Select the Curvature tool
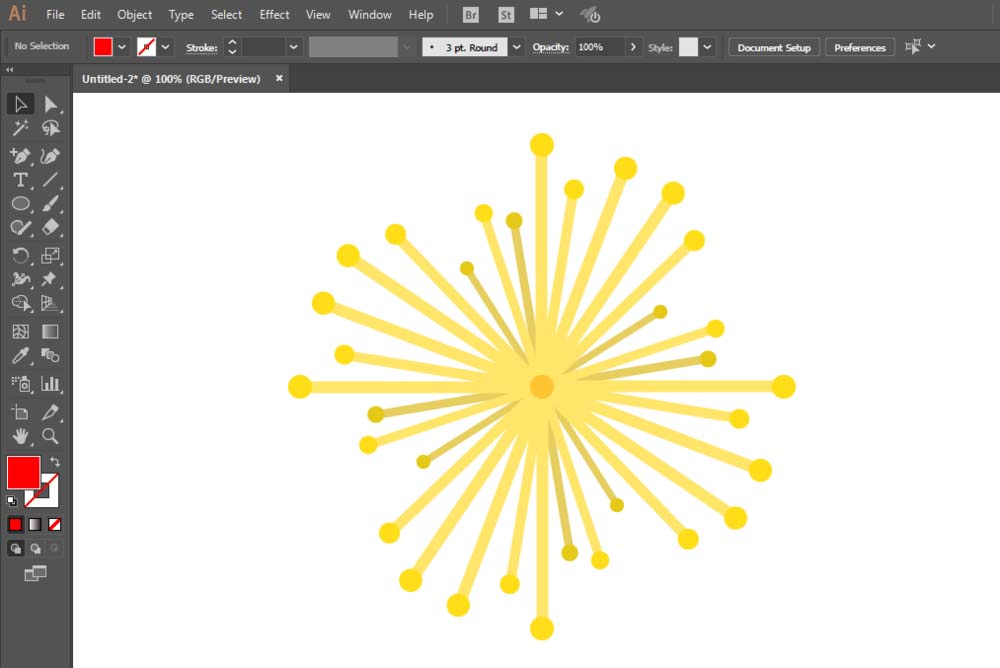 click(x=50, y=156)
